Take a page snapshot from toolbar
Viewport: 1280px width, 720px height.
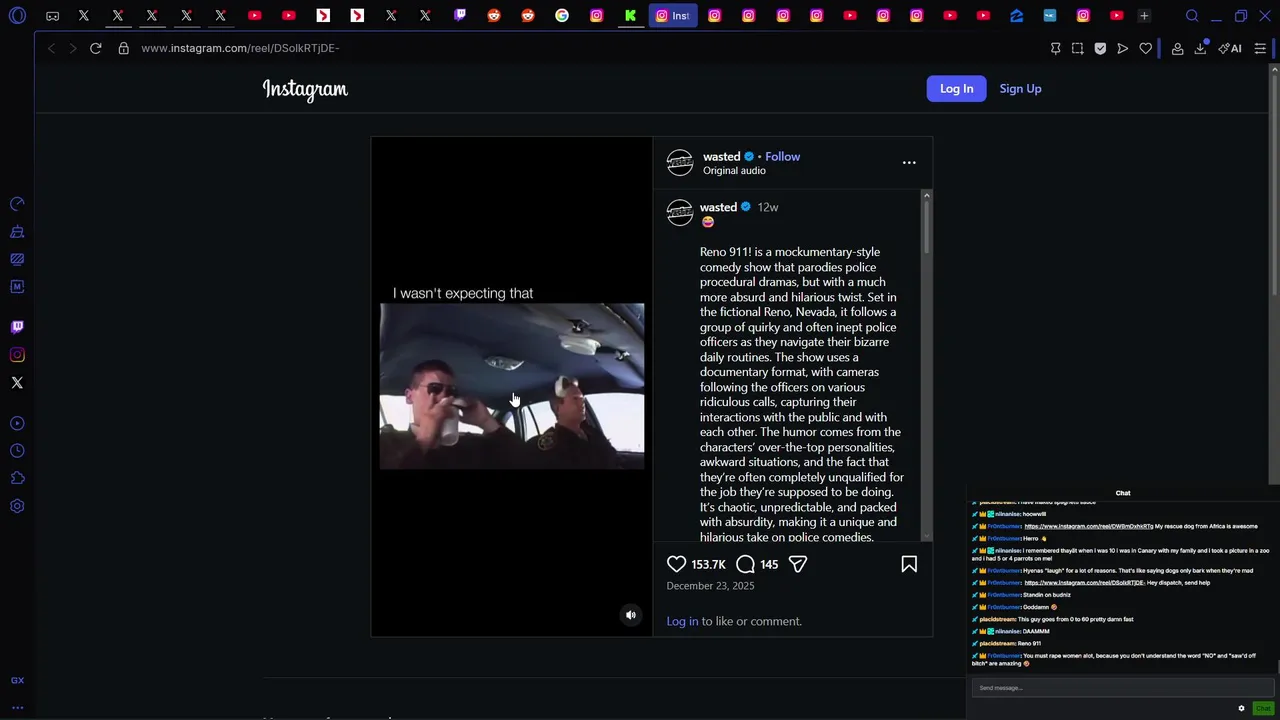(1077, 48)
